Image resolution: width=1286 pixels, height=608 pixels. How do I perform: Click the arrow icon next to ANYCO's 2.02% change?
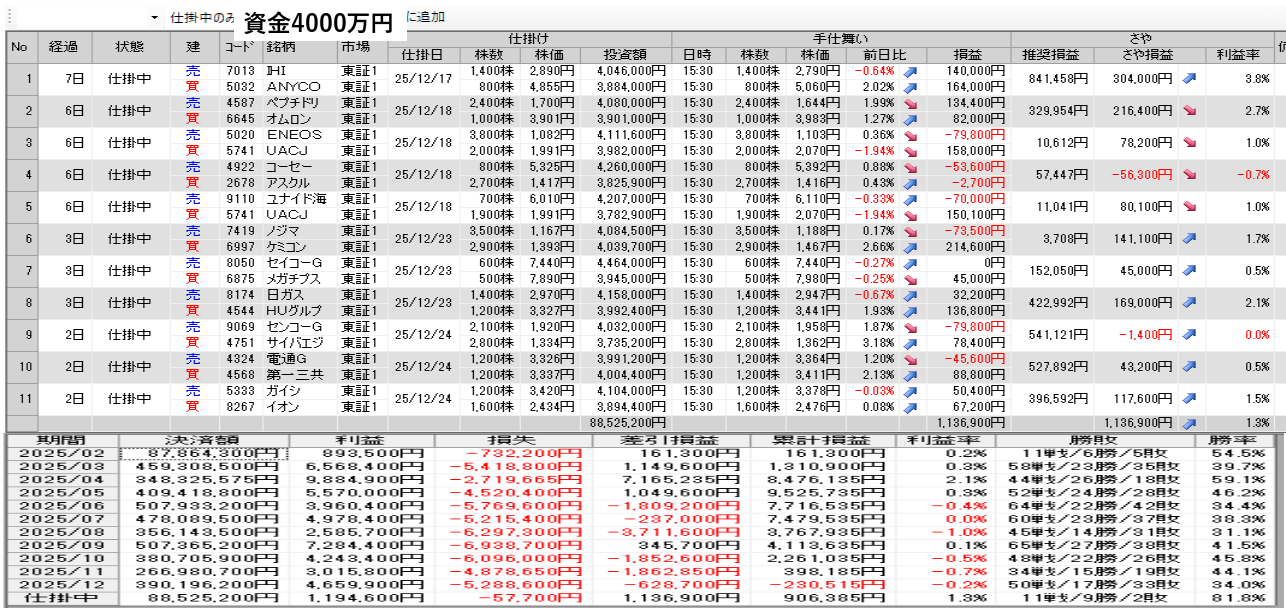tap(910, 87)
